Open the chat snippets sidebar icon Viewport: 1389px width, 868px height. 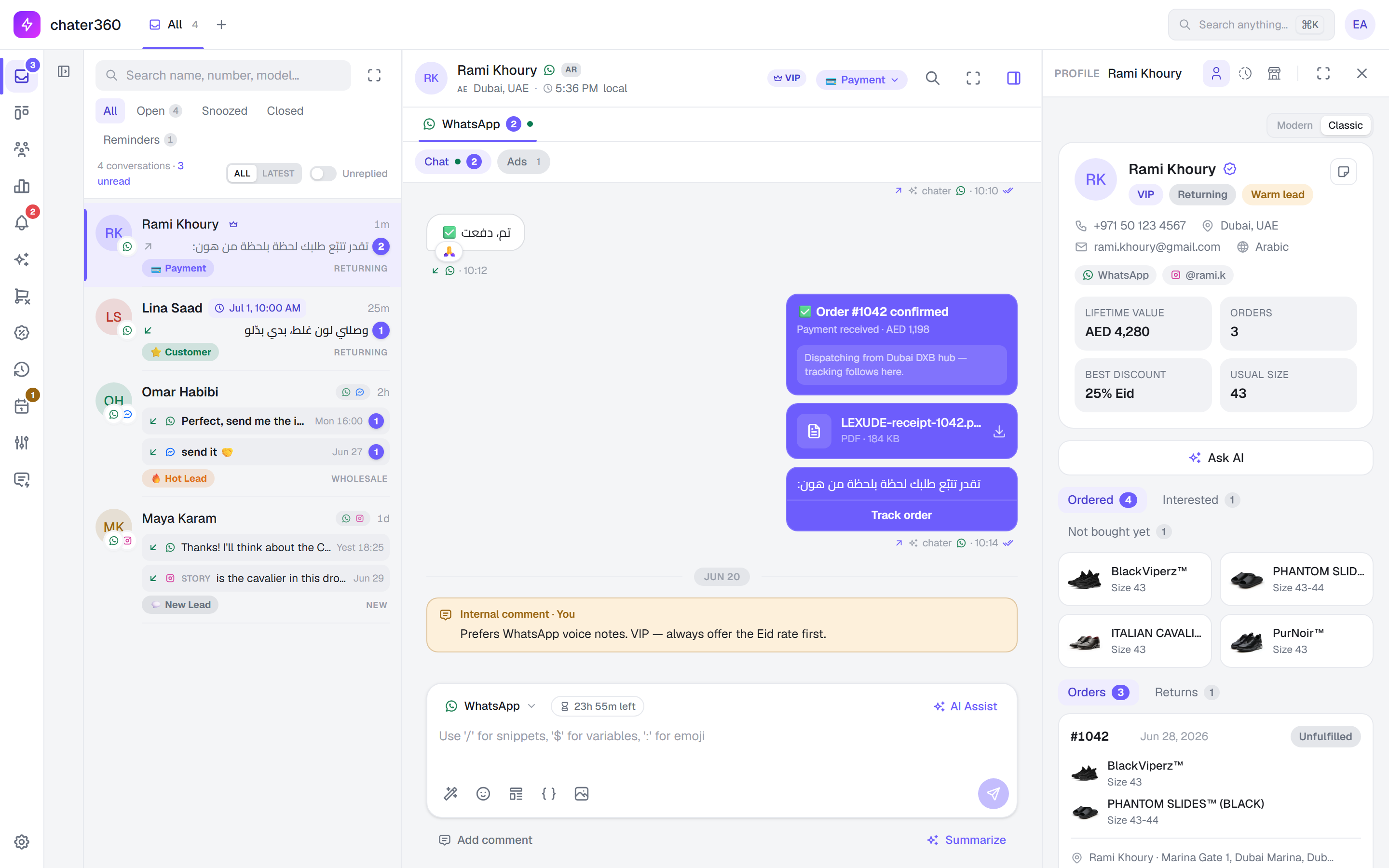pos(22,479)
